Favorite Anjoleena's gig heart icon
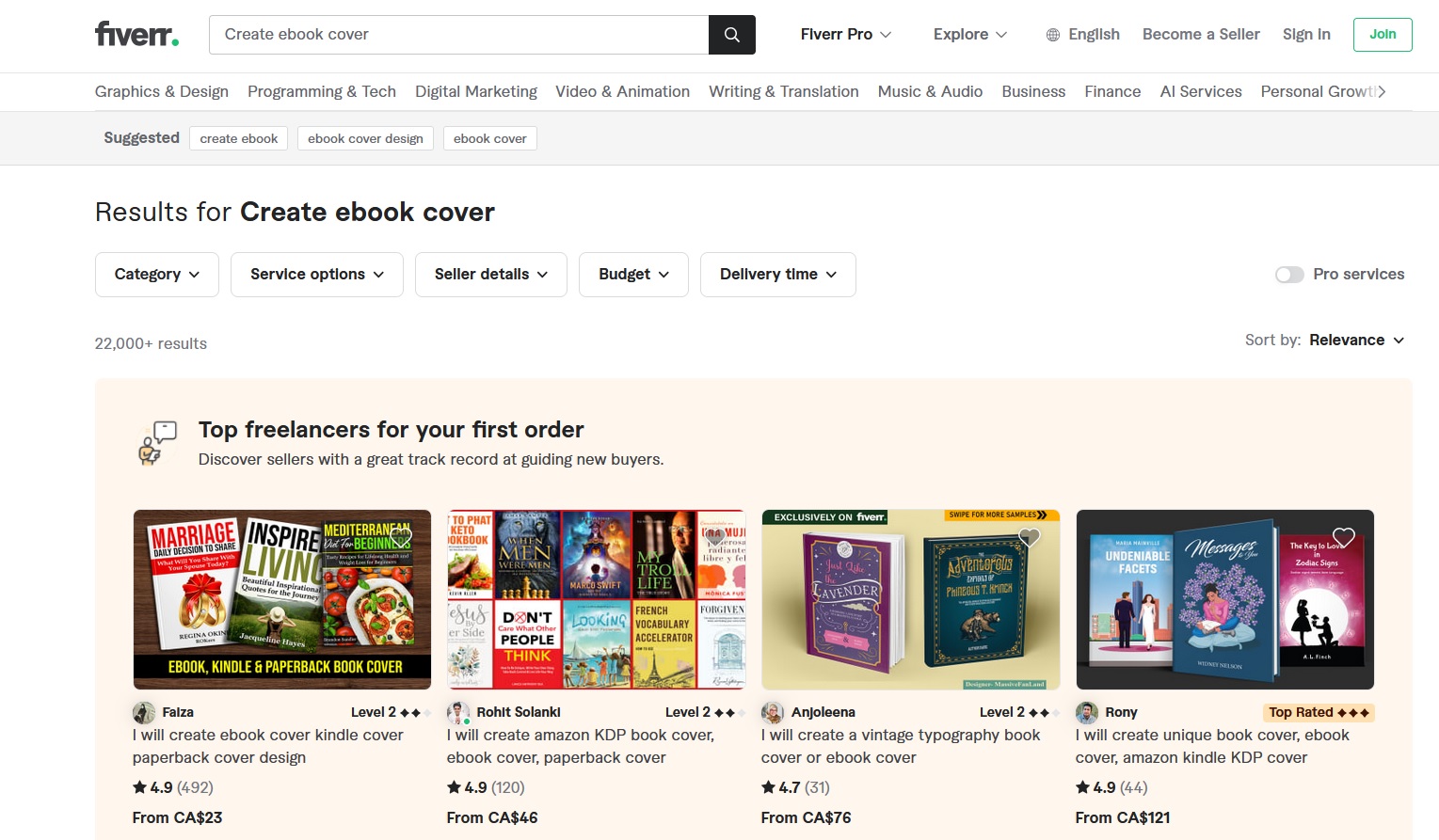This screenshot has width=1439, height=840. [x=1030, y=537]
